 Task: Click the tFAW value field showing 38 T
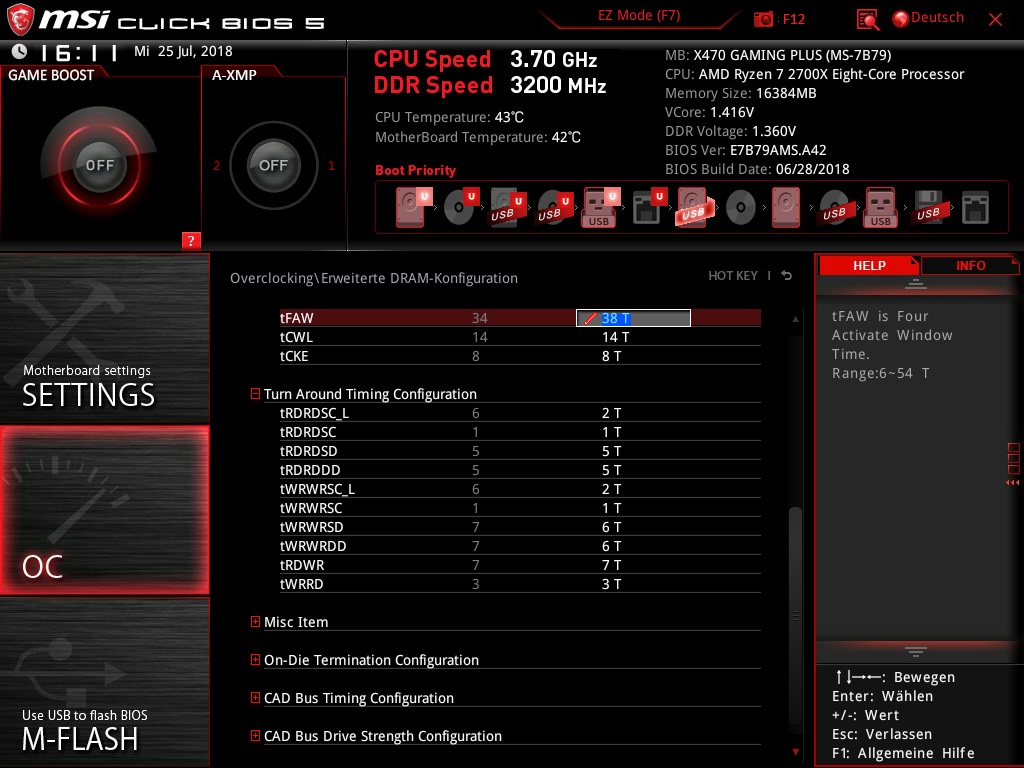[x=633, y=318]
